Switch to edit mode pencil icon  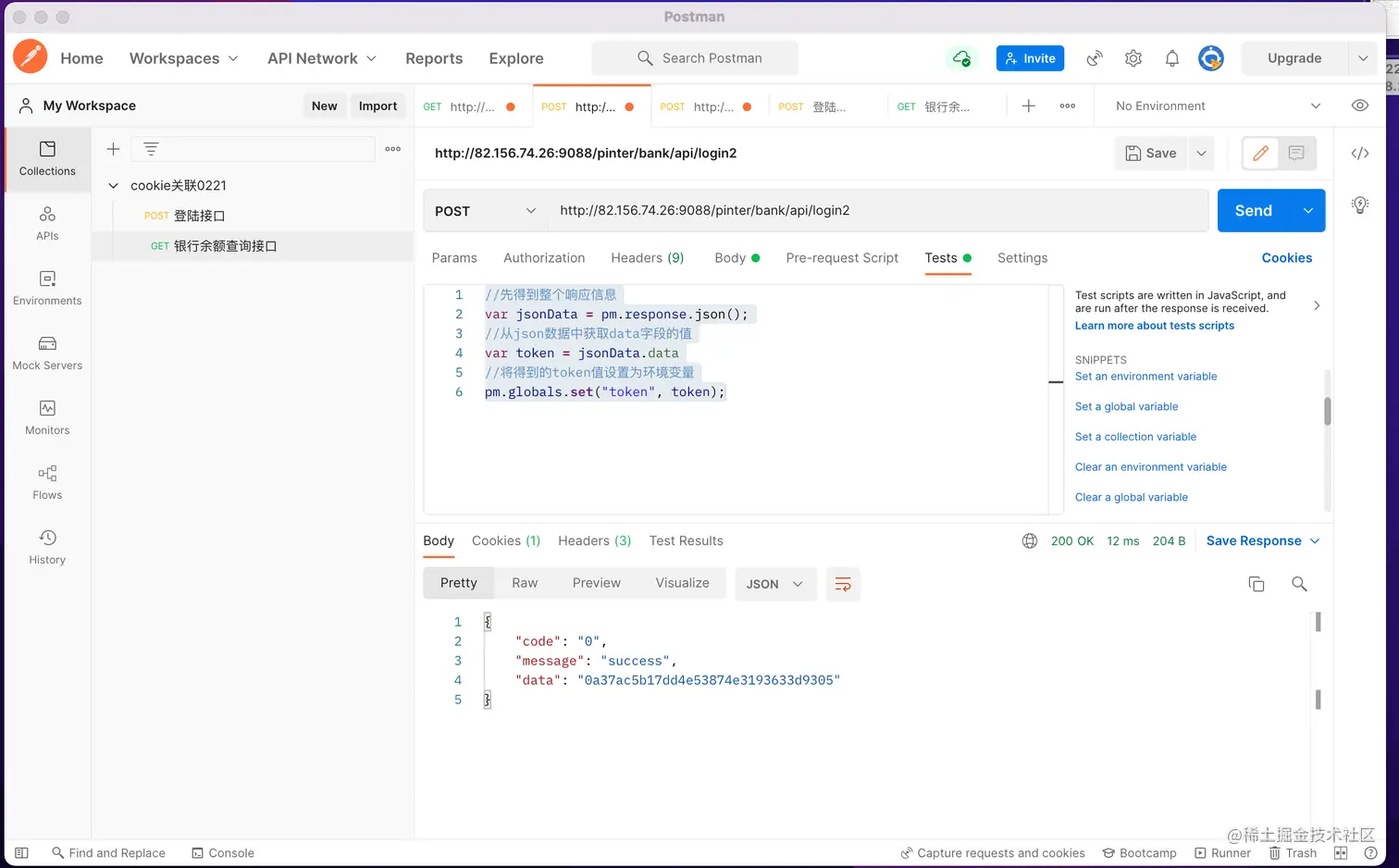tap(1260, 154)
